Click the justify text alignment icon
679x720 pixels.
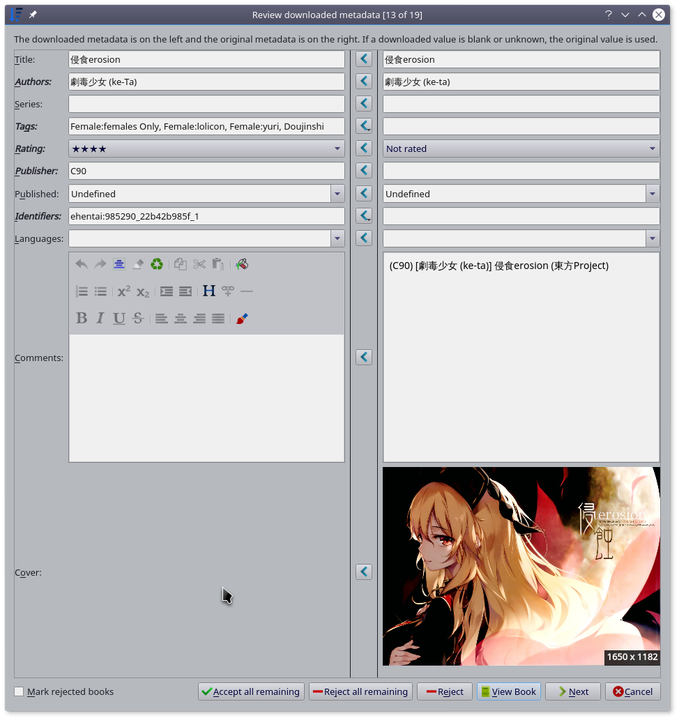218,318
